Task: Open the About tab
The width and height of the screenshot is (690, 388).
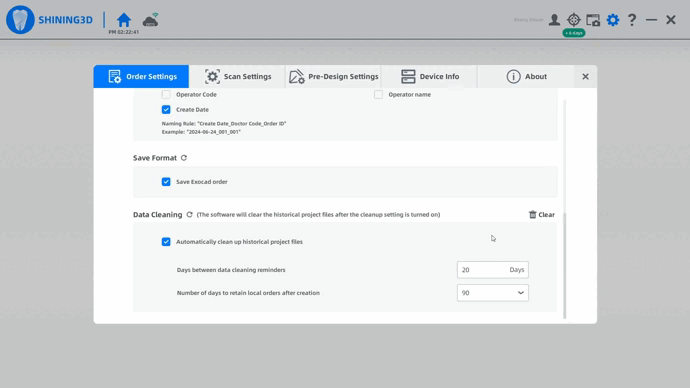Action: point(526,77)
